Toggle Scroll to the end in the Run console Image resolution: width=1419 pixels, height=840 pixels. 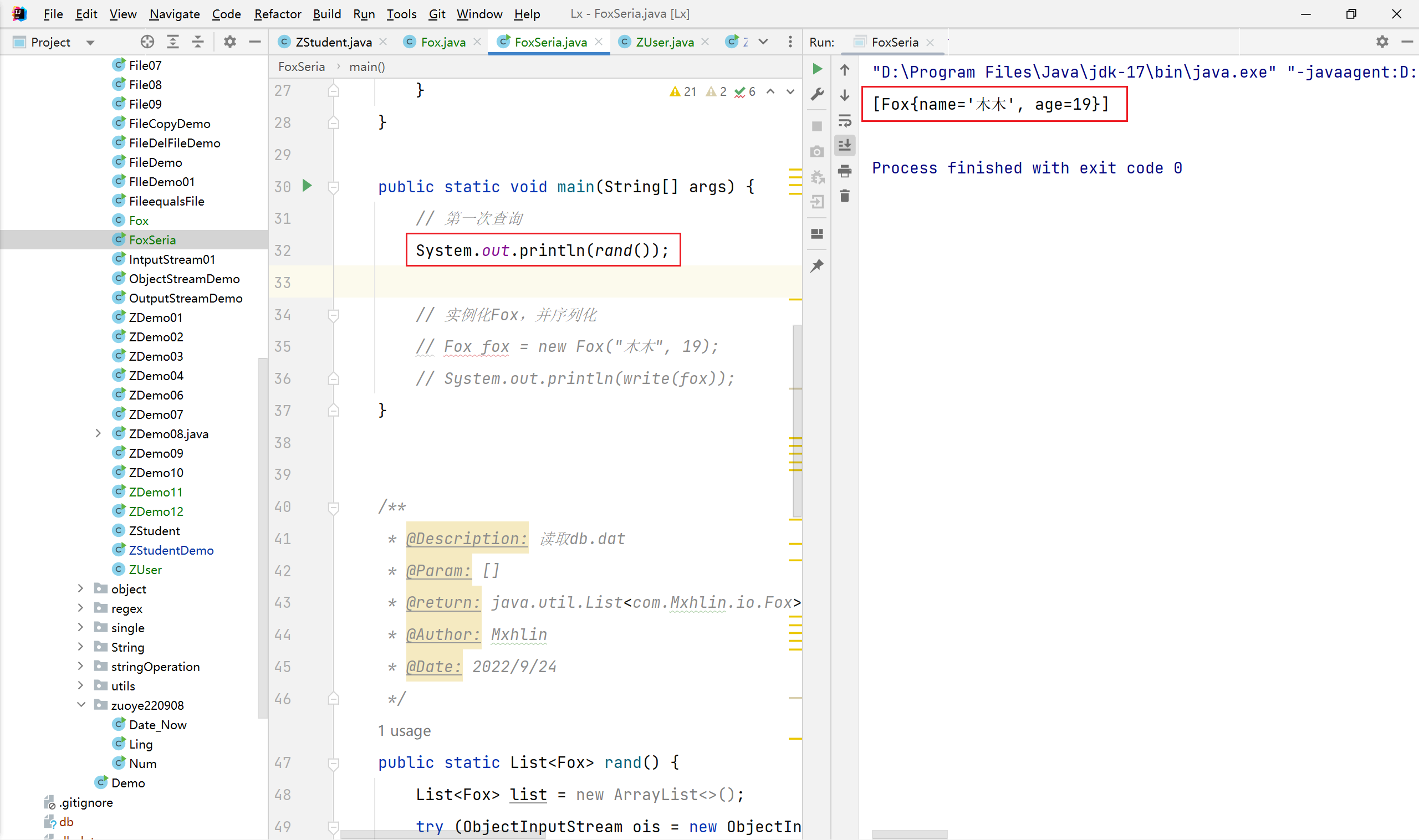coord(844,146)
